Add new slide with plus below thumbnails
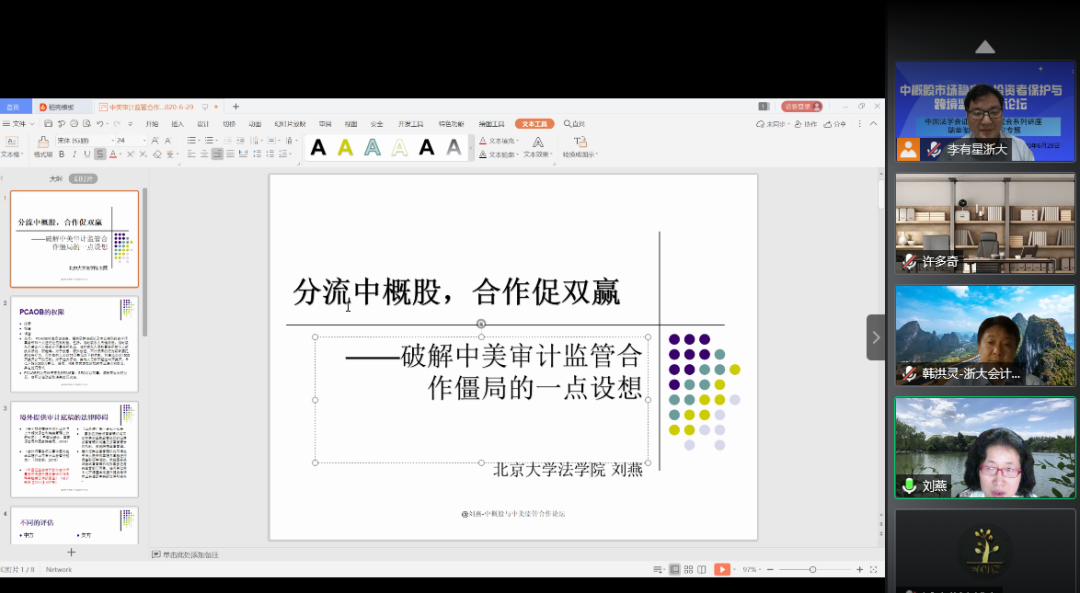The width and height of the screenshot is (1080, 593). click(71, 552)
